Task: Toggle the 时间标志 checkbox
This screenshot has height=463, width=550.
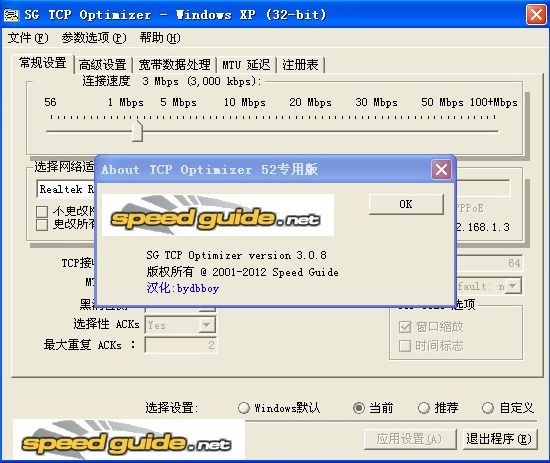Action: (405, 346)
